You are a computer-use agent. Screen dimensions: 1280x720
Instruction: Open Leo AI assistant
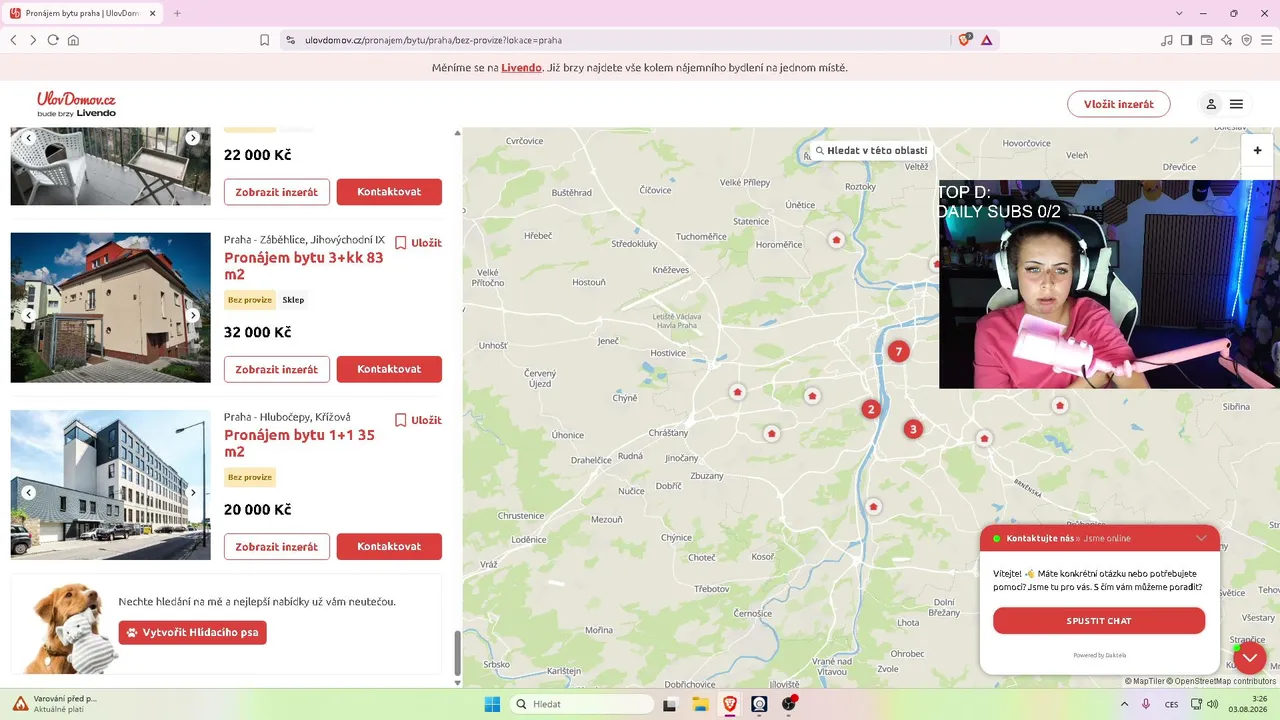1227,40
